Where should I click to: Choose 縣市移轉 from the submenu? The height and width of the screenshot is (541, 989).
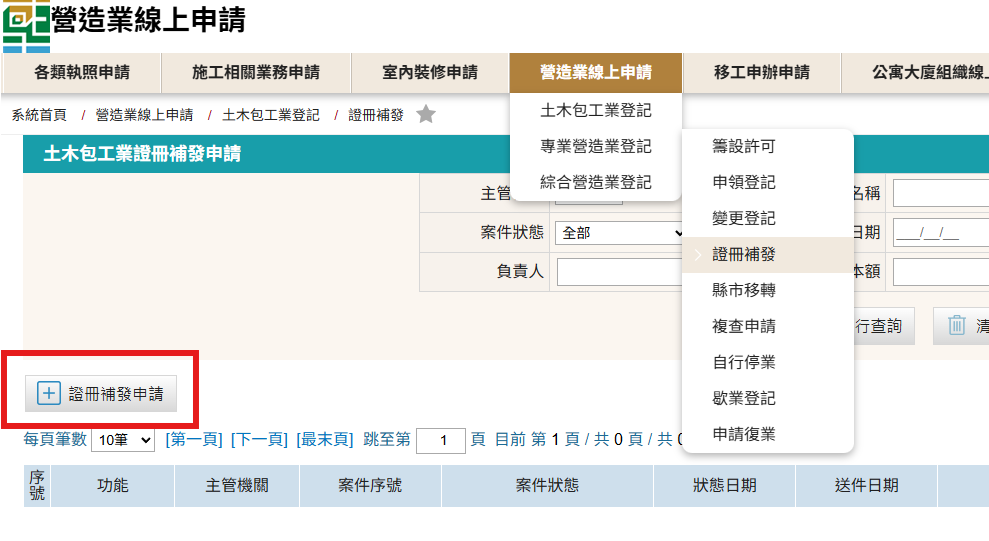click(743, 291)
